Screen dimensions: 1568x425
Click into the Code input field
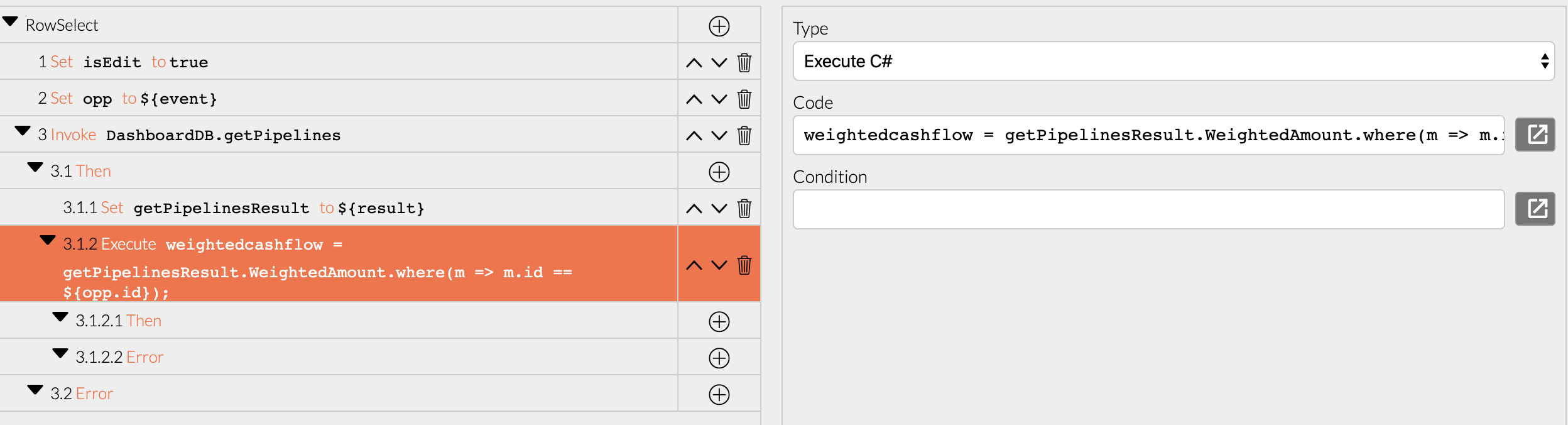coord(1148,135)
